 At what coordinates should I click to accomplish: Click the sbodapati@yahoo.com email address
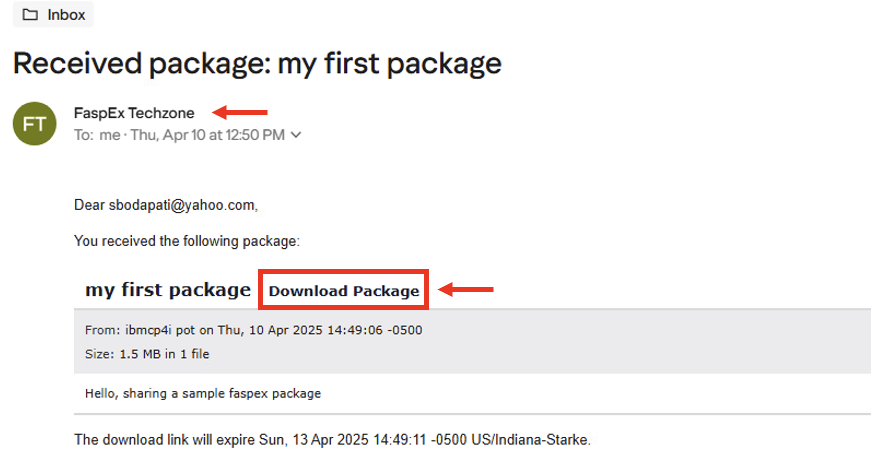click(x=182, y=205)
